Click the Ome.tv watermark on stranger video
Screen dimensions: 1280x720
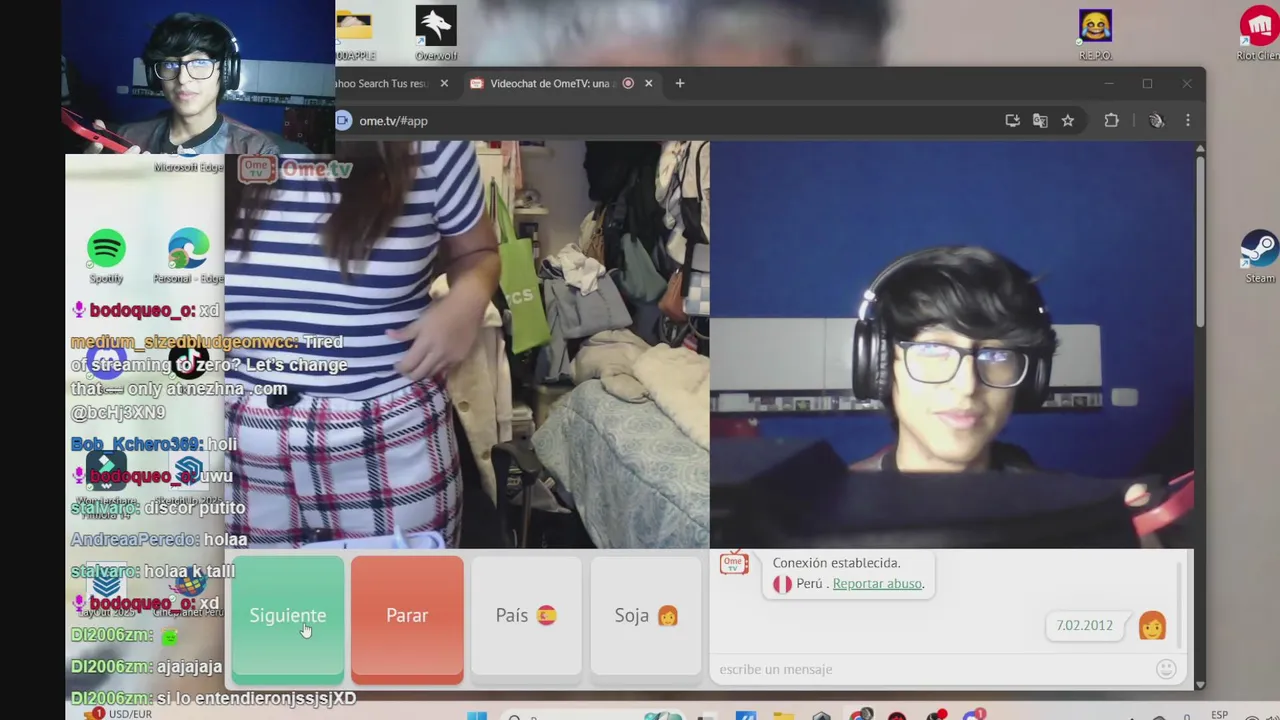tap(295, 169)
